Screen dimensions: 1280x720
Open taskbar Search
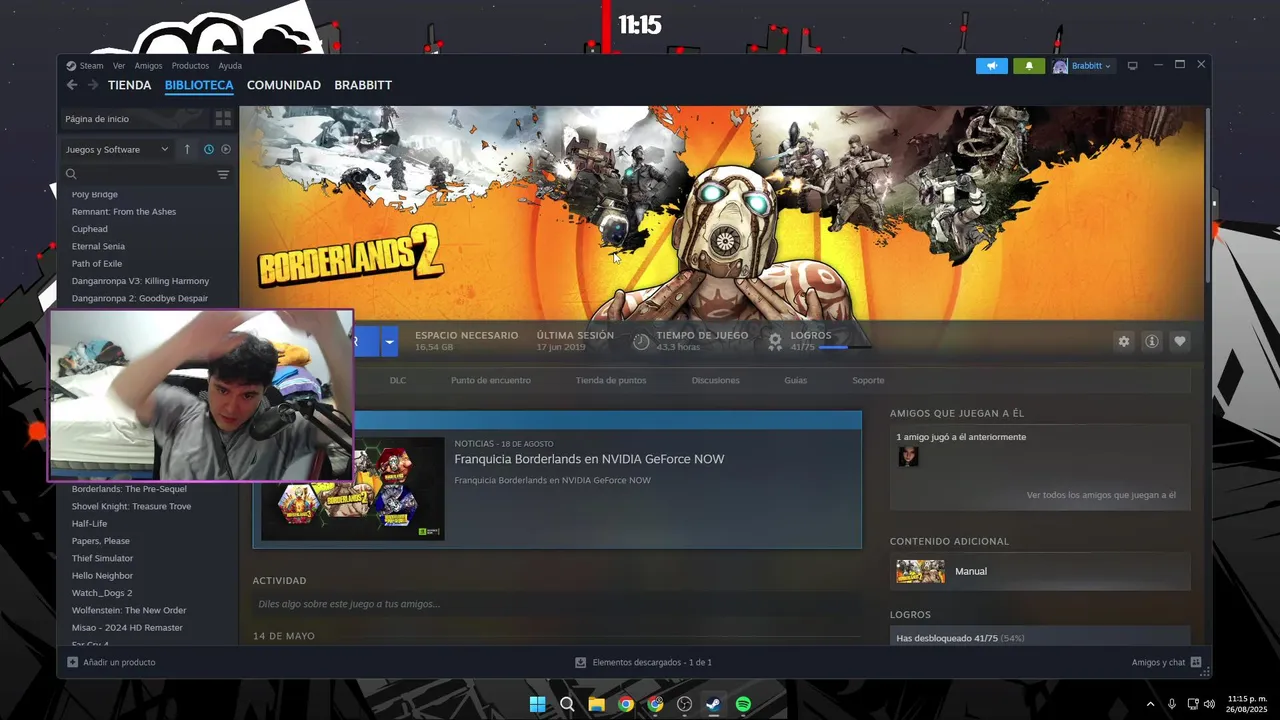click(567, 703)
